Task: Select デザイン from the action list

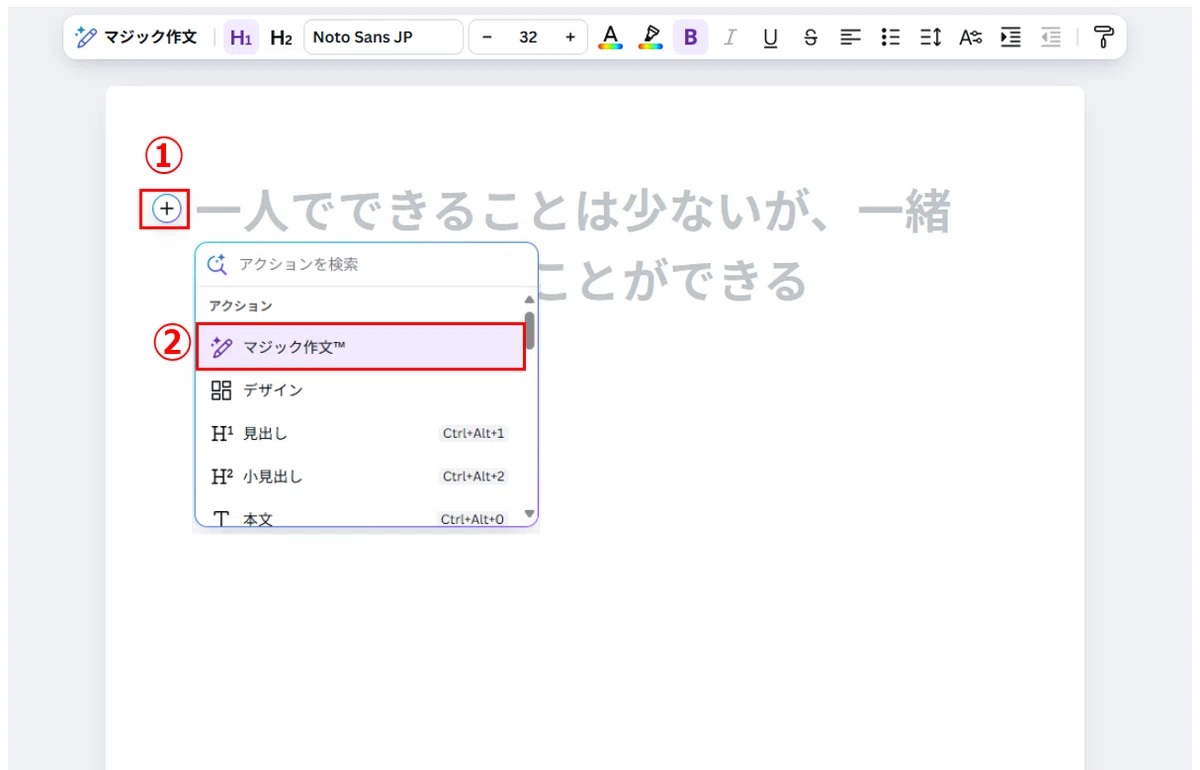Action: click(360, 390)
